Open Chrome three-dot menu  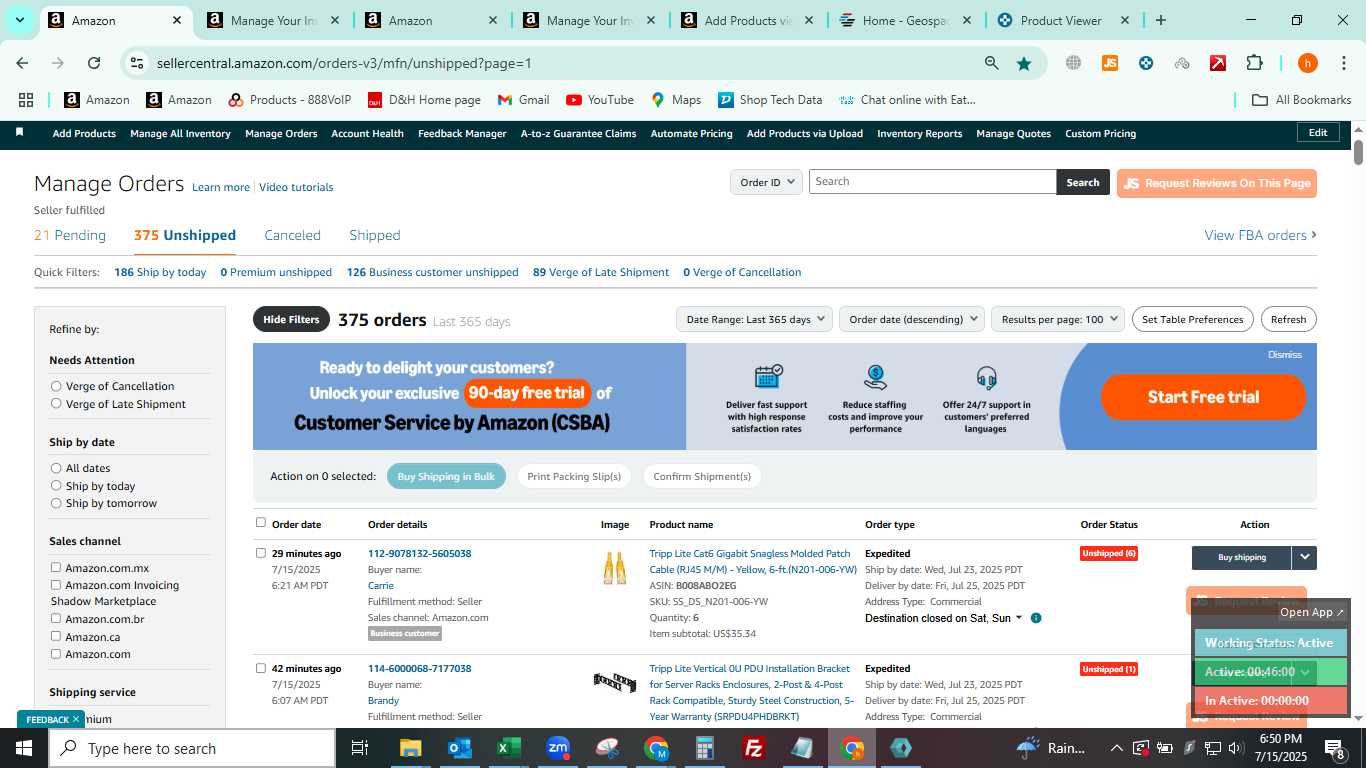pyautogui.click(x=1343, y=63)
